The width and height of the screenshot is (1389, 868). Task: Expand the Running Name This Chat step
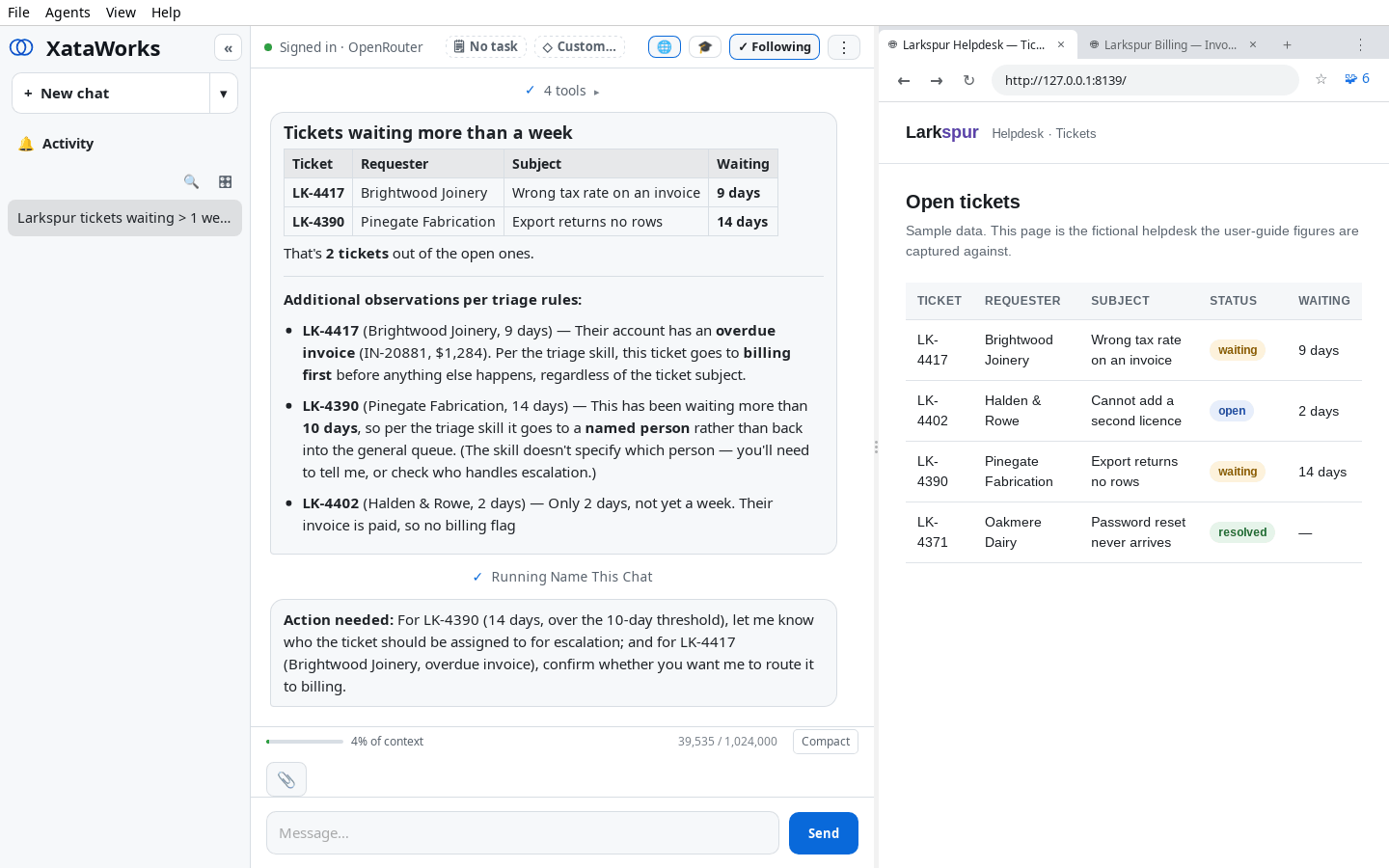[562, 577]
